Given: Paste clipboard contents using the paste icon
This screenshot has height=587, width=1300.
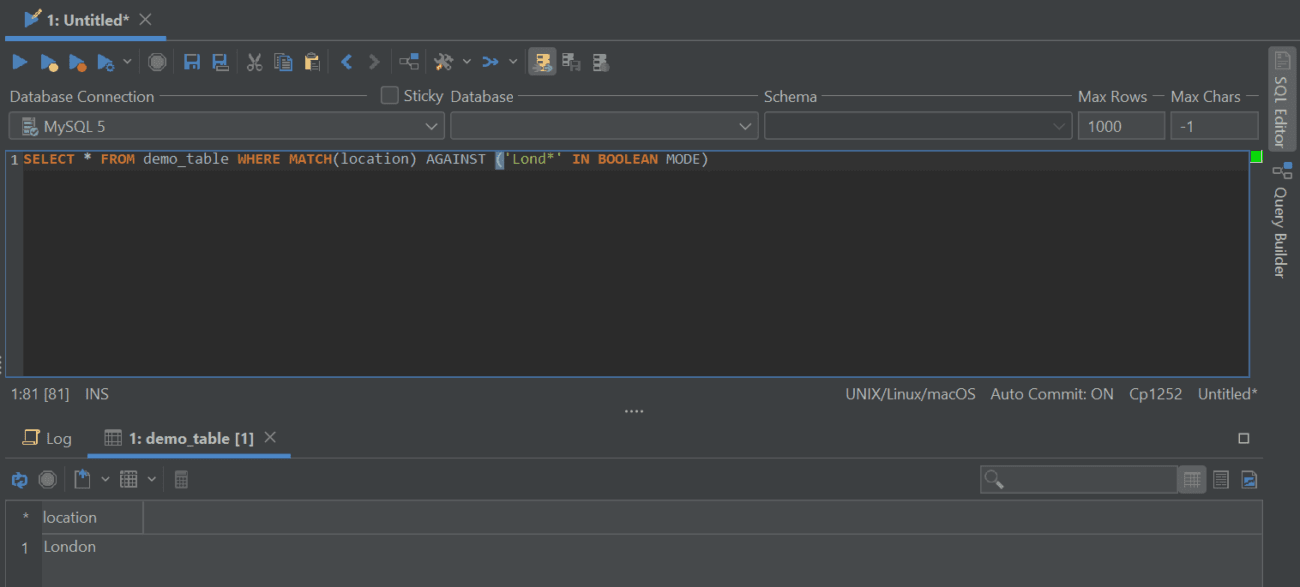Looking at the screenshot, I should pyautogui.click(x=311, y=61).
